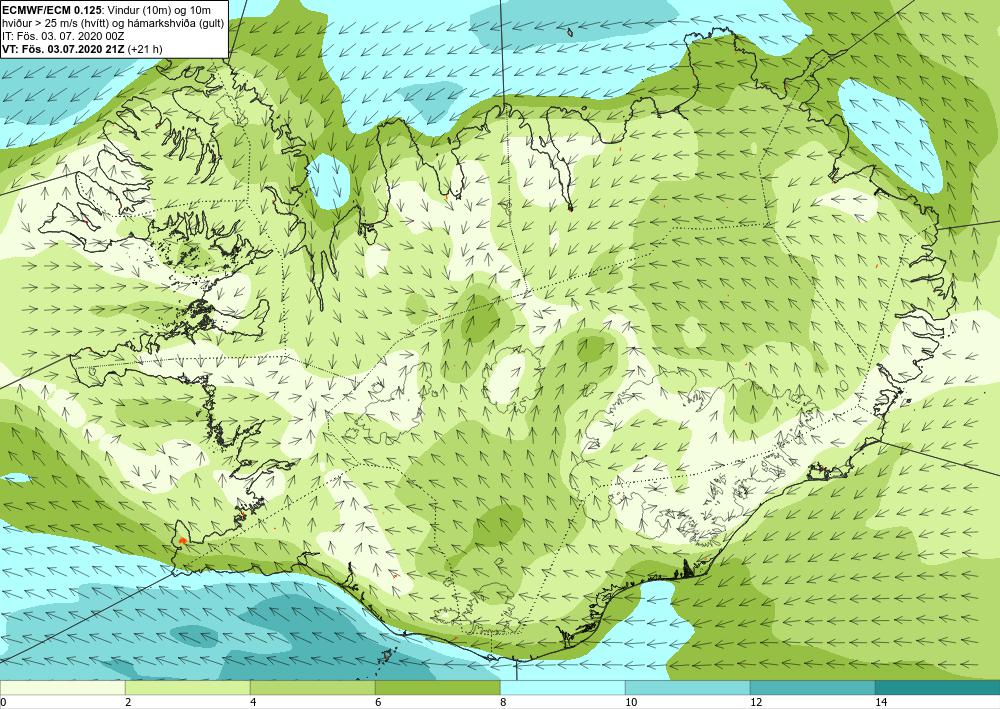Click the pale yellow 0–2 m/s legend swatch
This screenshot has height=709, width=1000.
[62, 687]
